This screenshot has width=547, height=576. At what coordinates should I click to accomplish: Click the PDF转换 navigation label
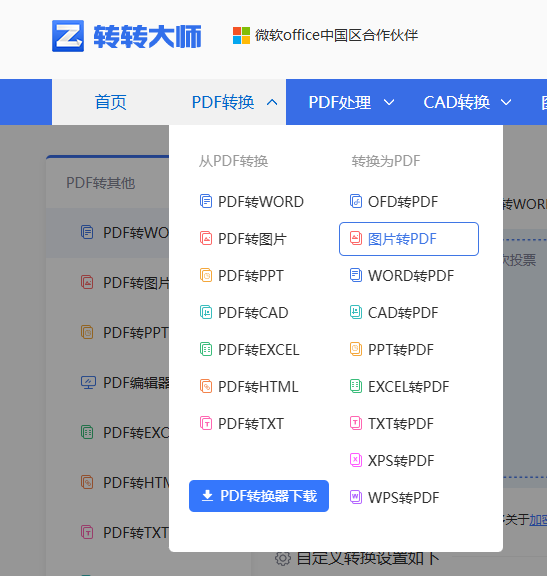(223, 102)
